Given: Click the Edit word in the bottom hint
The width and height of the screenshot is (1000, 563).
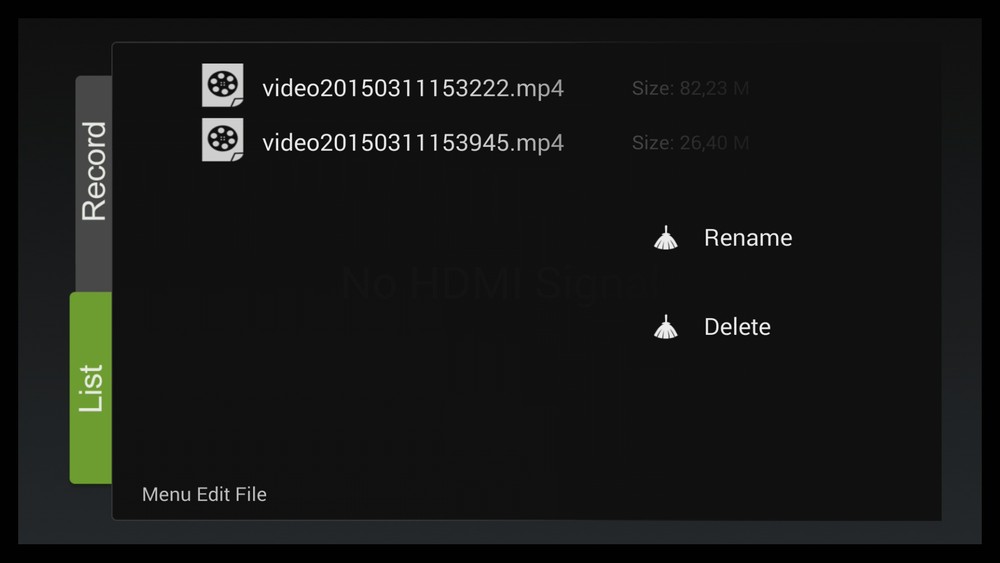Looking at the screenshot, I should pos(212,494).
